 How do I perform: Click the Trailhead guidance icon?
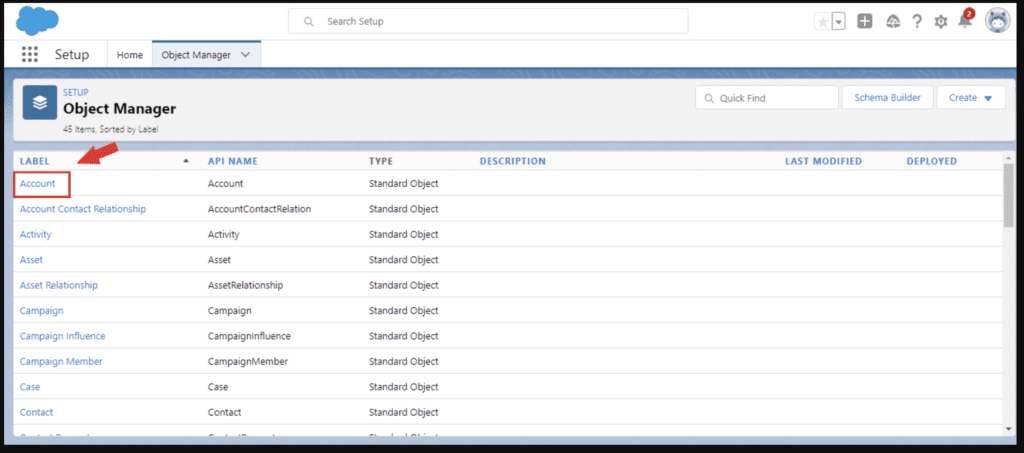coord(893,22)
